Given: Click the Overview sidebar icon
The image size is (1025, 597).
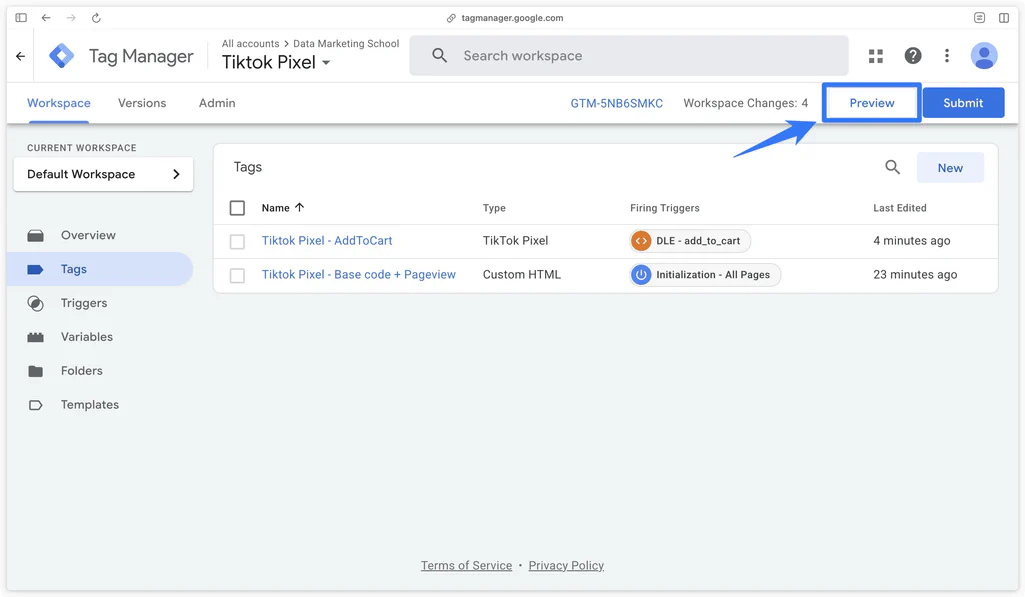Looking at the screenshot, I should coord(35,235).
